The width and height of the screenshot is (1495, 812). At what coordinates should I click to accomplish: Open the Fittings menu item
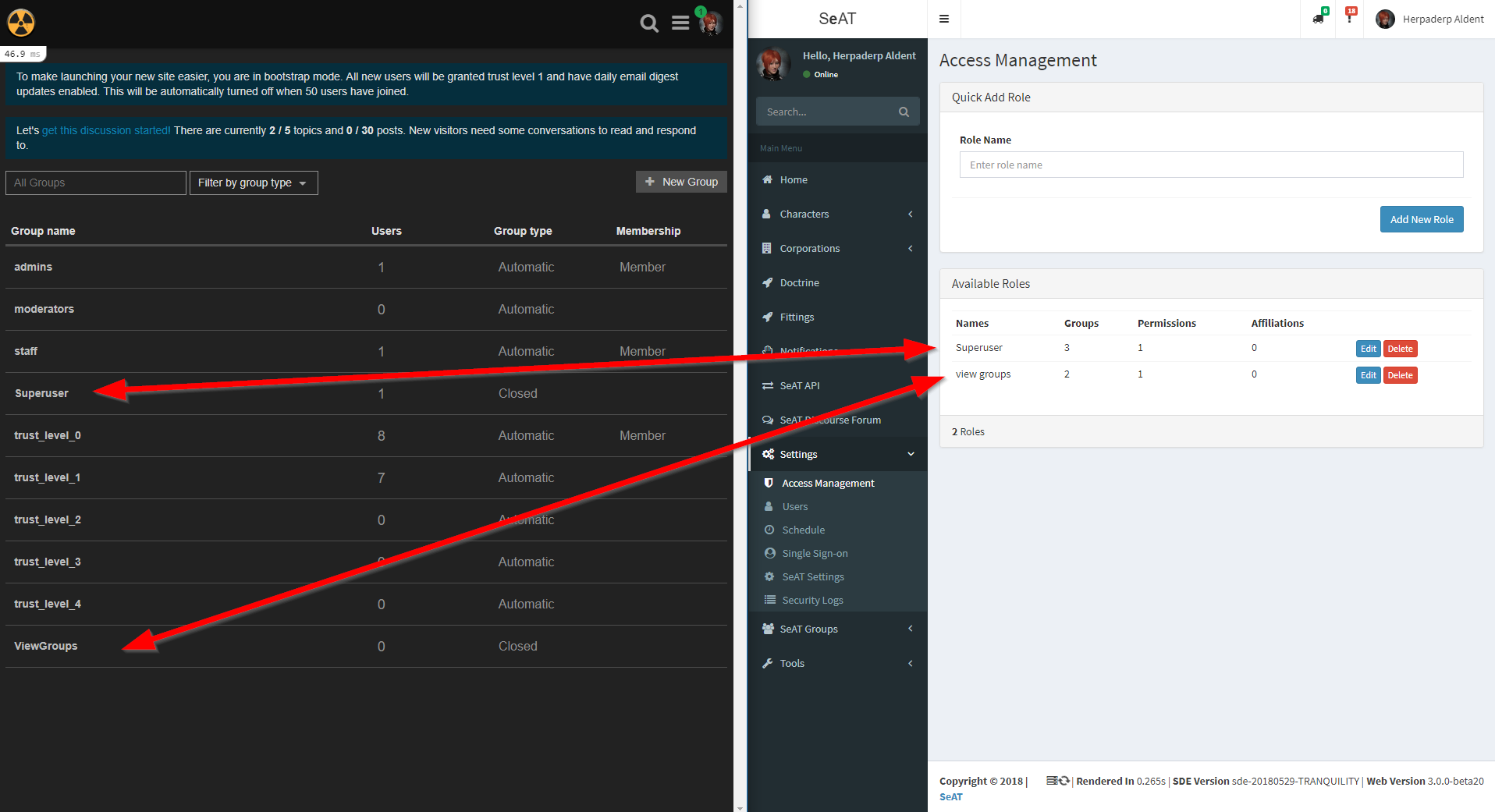(x=837, y=317)
